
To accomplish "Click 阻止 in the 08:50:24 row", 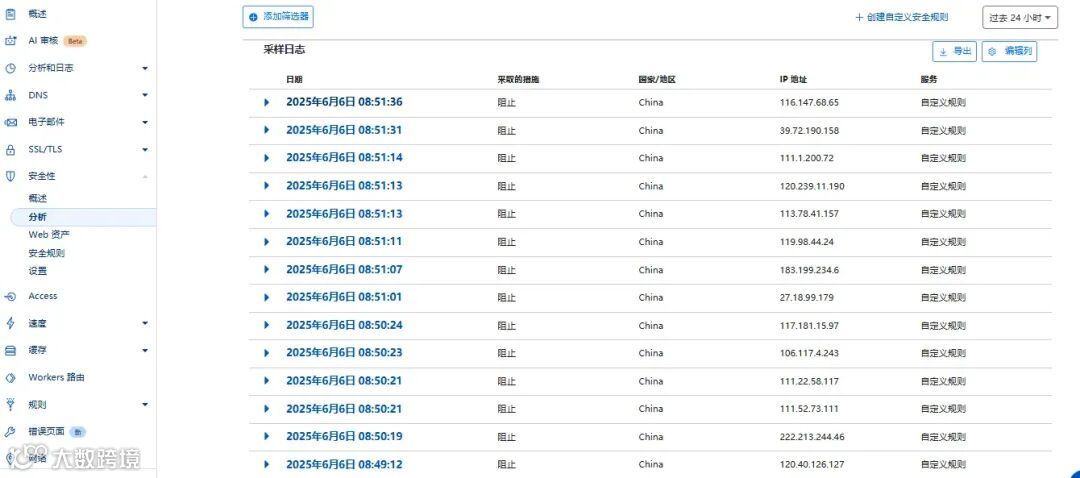I will pos(506,325).
